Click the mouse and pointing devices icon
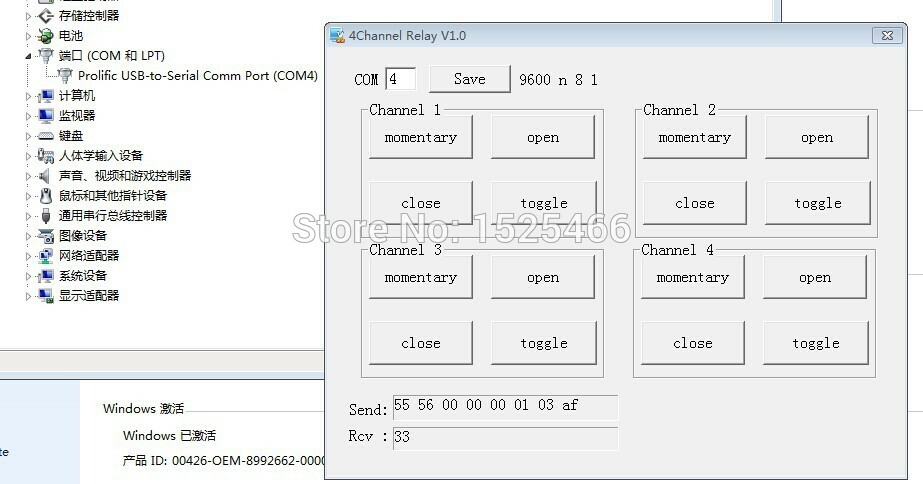The width and height of the screenshot is (923, 484). (x=45, y=196)
